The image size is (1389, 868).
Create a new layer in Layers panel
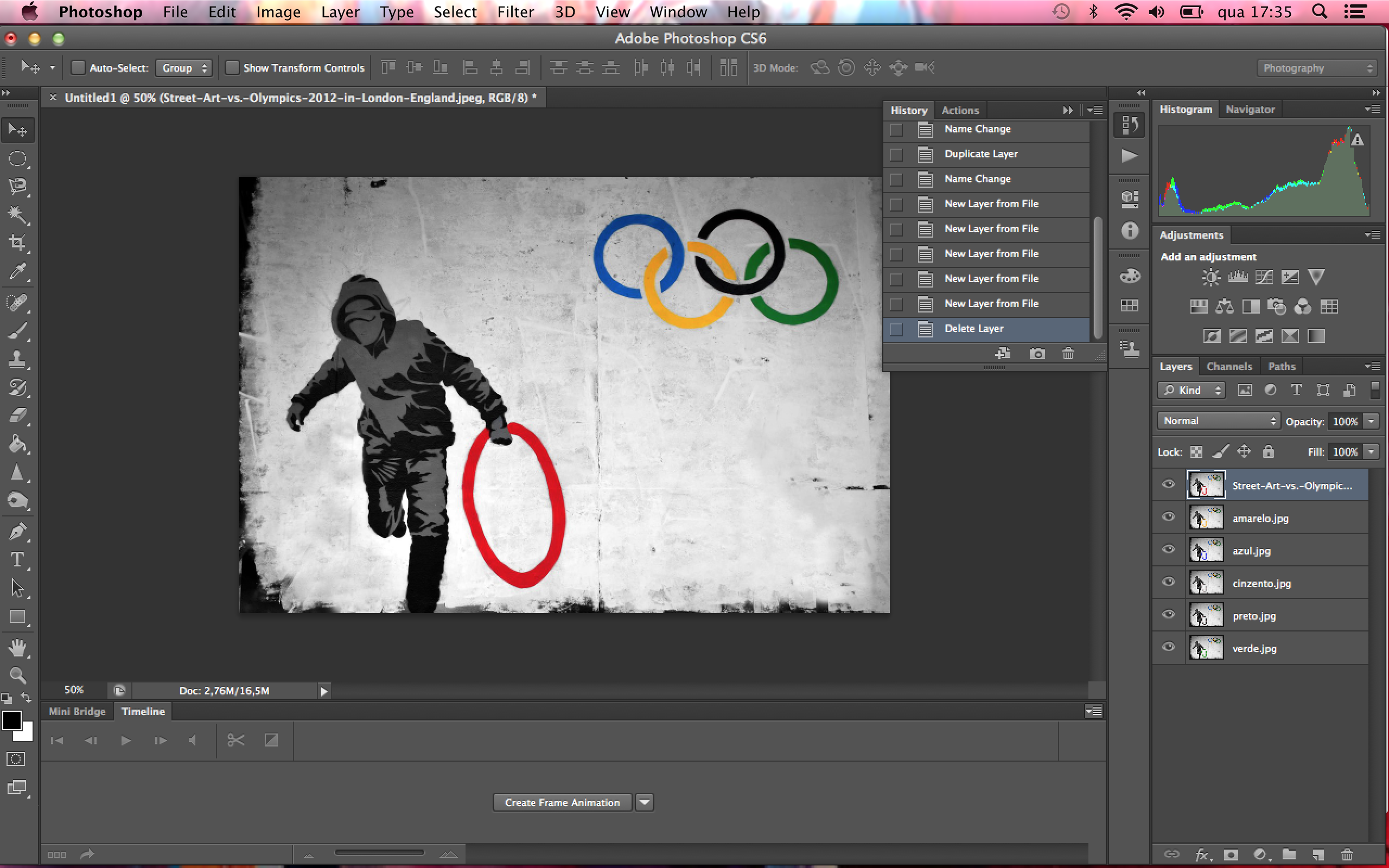click(1318, 854)
